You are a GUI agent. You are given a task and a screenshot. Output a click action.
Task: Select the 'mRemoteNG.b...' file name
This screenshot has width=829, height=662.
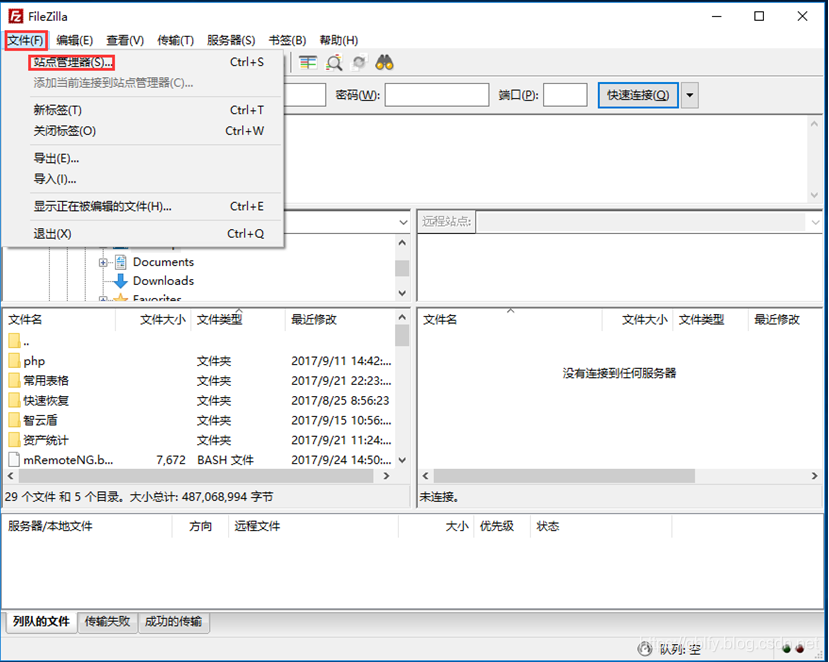[68, 460]
